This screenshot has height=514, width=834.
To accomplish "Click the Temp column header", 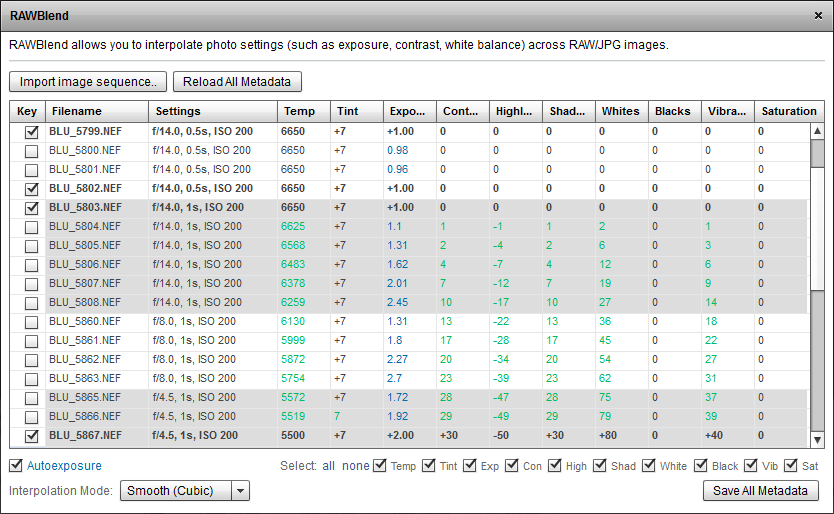I will tap(304, 111).
